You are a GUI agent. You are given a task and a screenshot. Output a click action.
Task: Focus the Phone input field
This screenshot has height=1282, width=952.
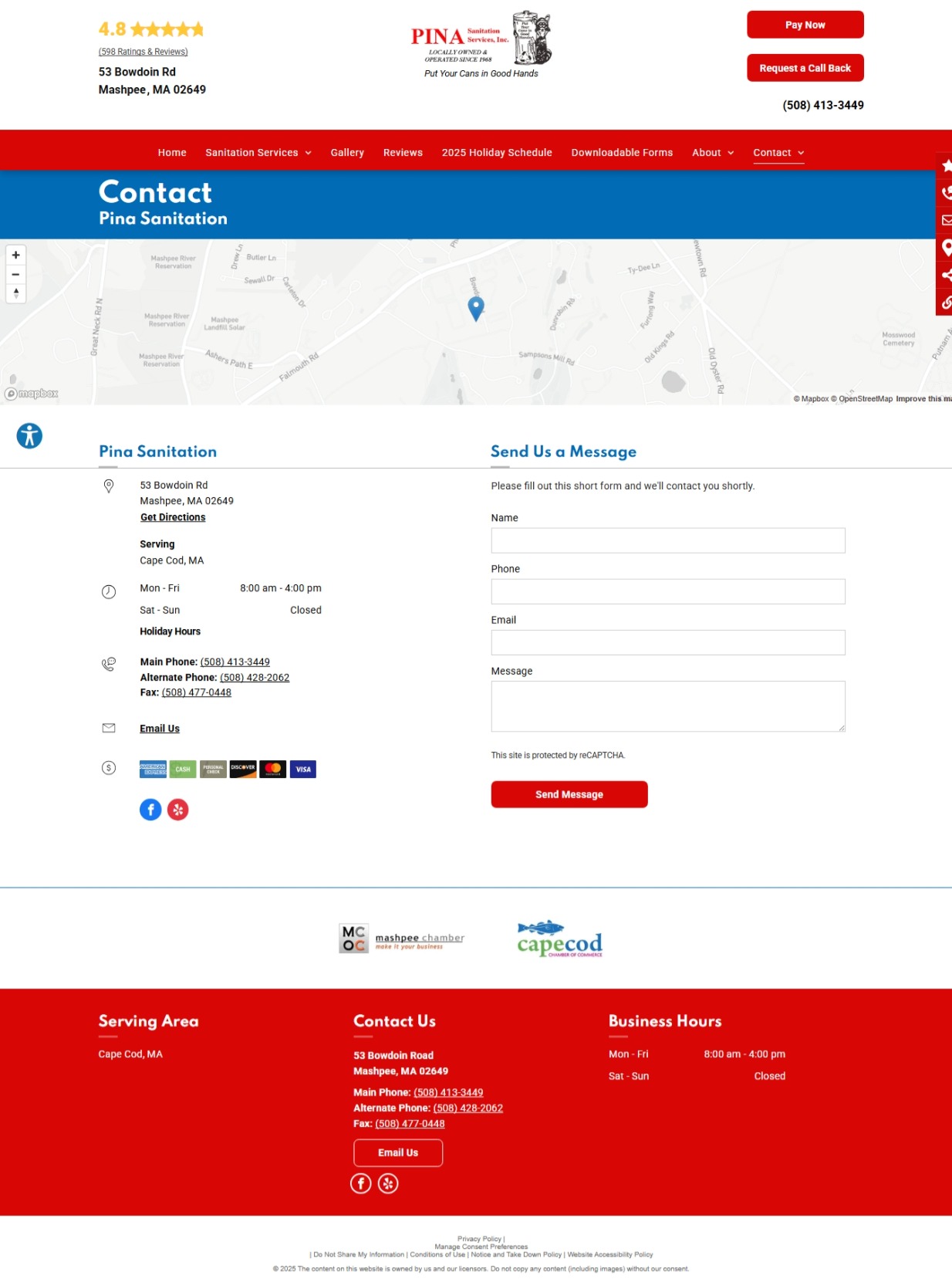[668, 591]
